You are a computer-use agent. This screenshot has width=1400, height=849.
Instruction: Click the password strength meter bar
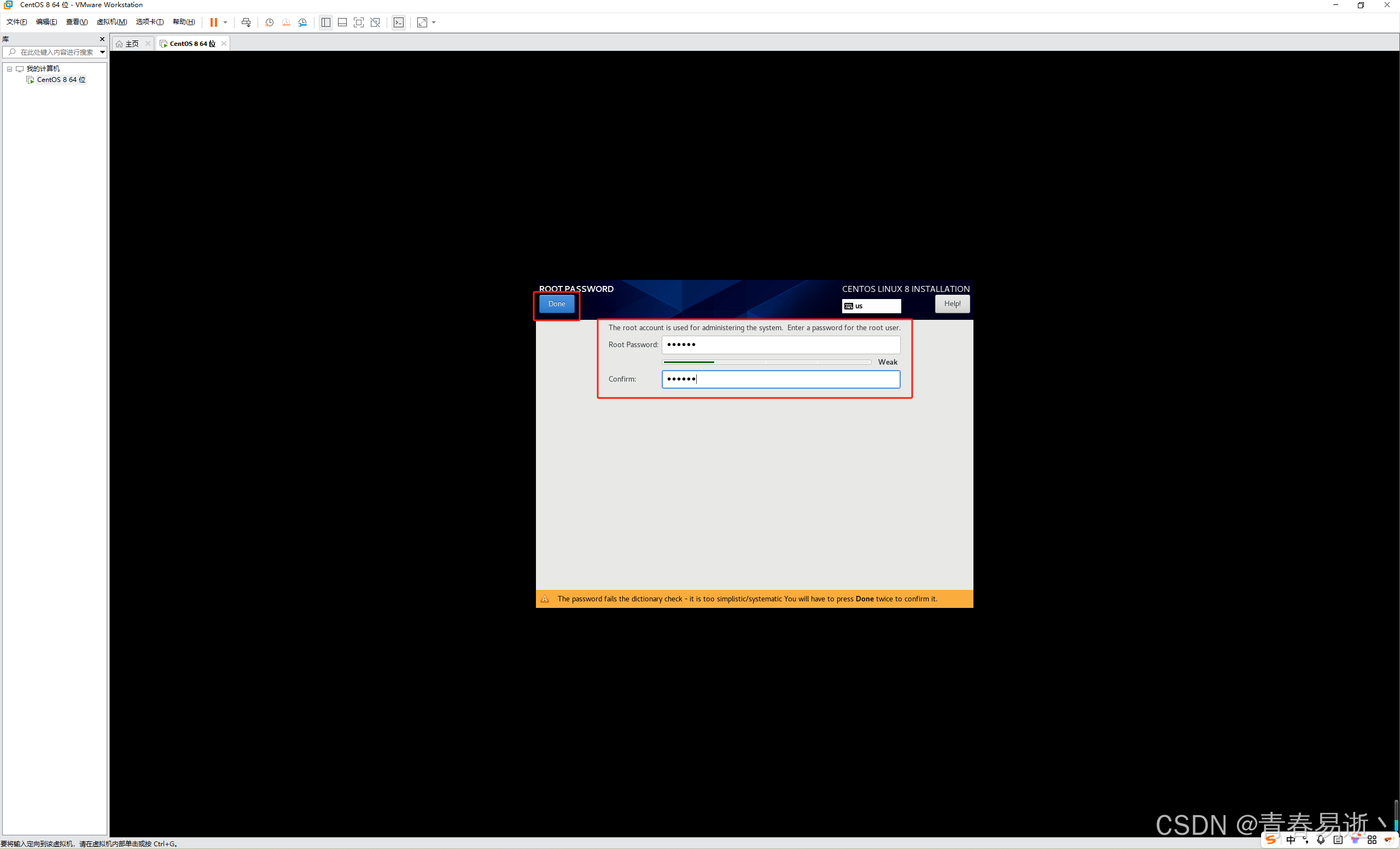coord(767,362)
